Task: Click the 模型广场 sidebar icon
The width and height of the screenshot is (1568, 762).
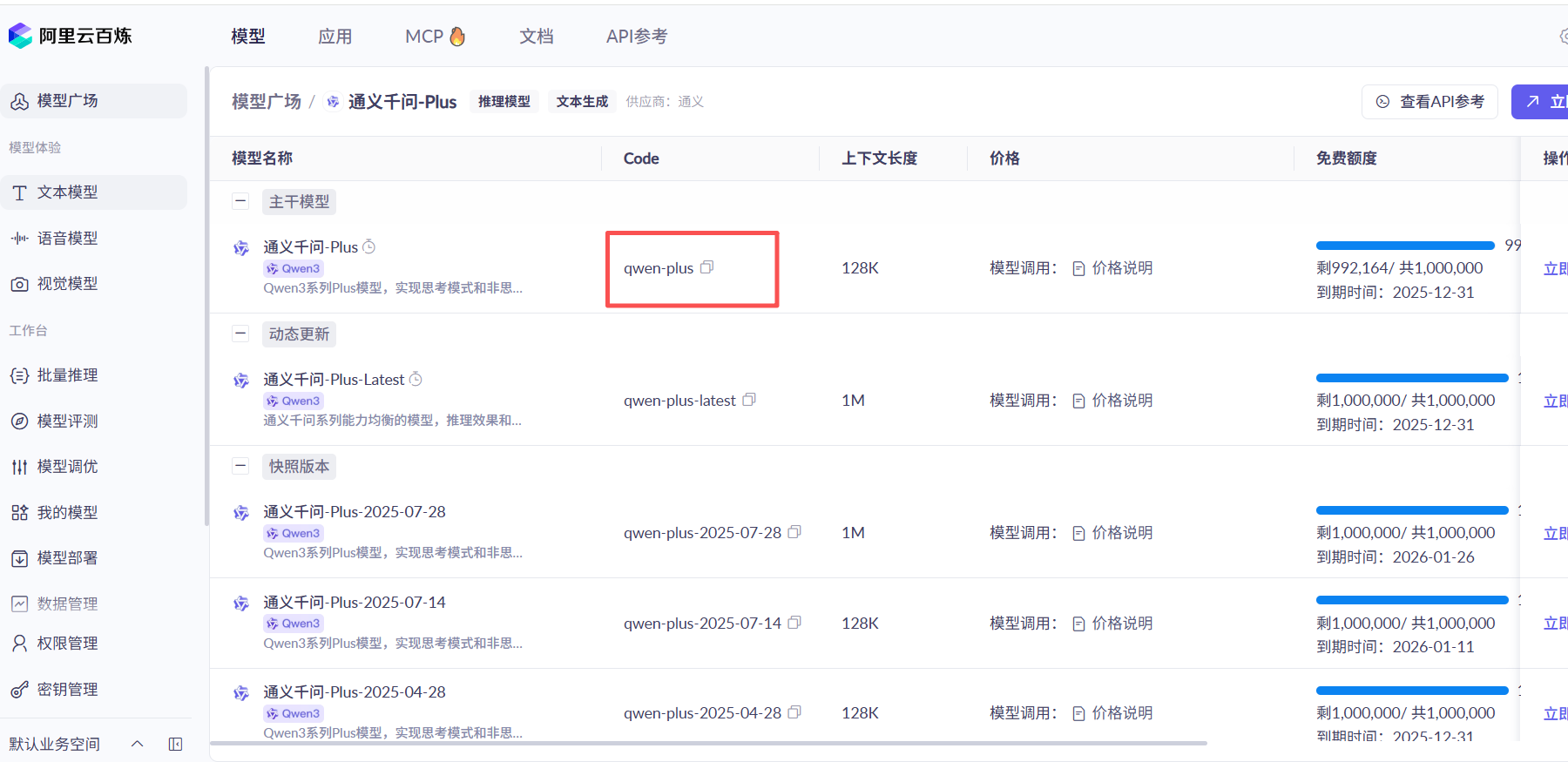Action: 19,101
